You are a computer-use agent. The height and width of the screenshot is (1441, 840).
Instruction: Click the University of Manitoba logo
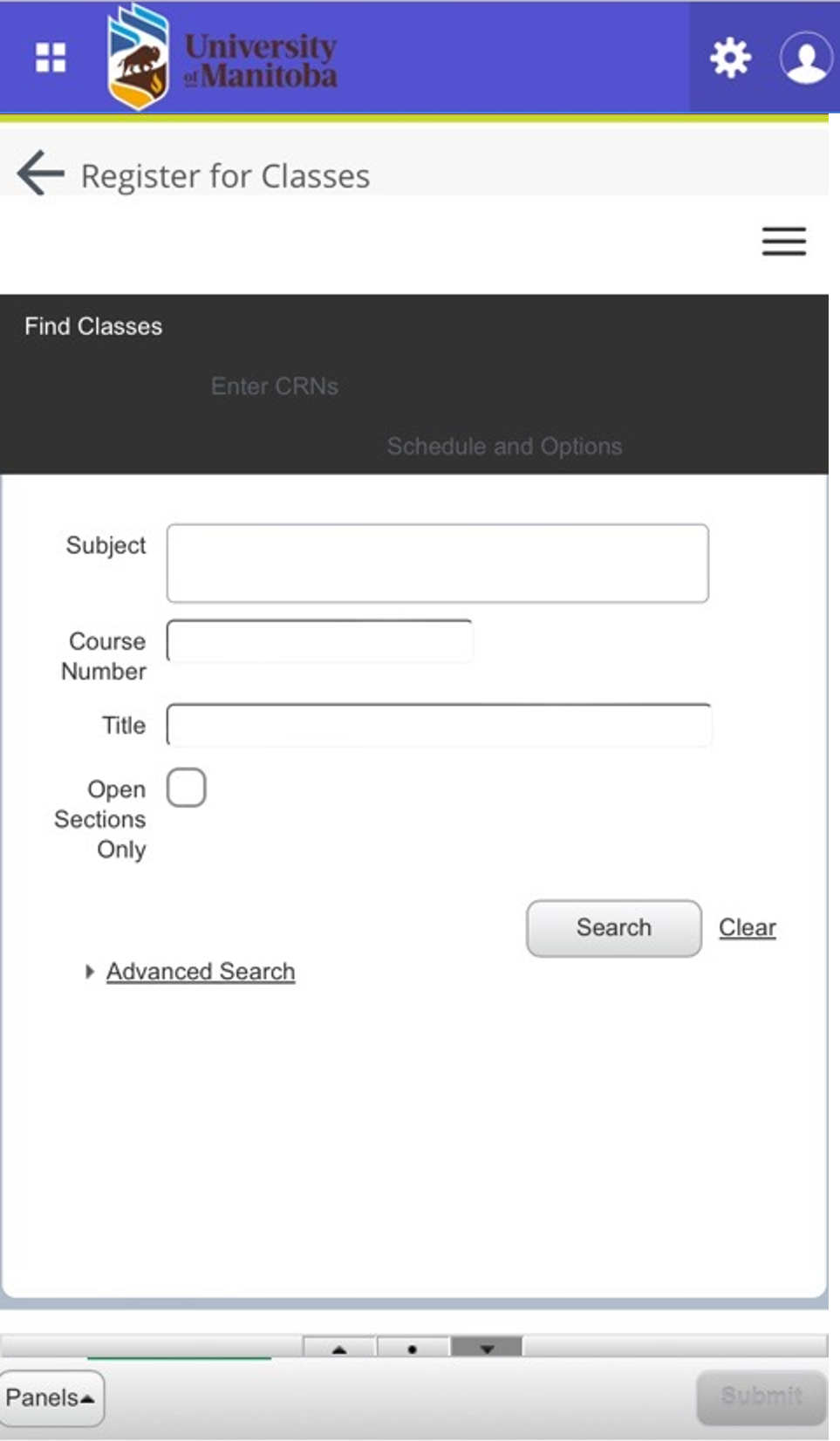222,58
